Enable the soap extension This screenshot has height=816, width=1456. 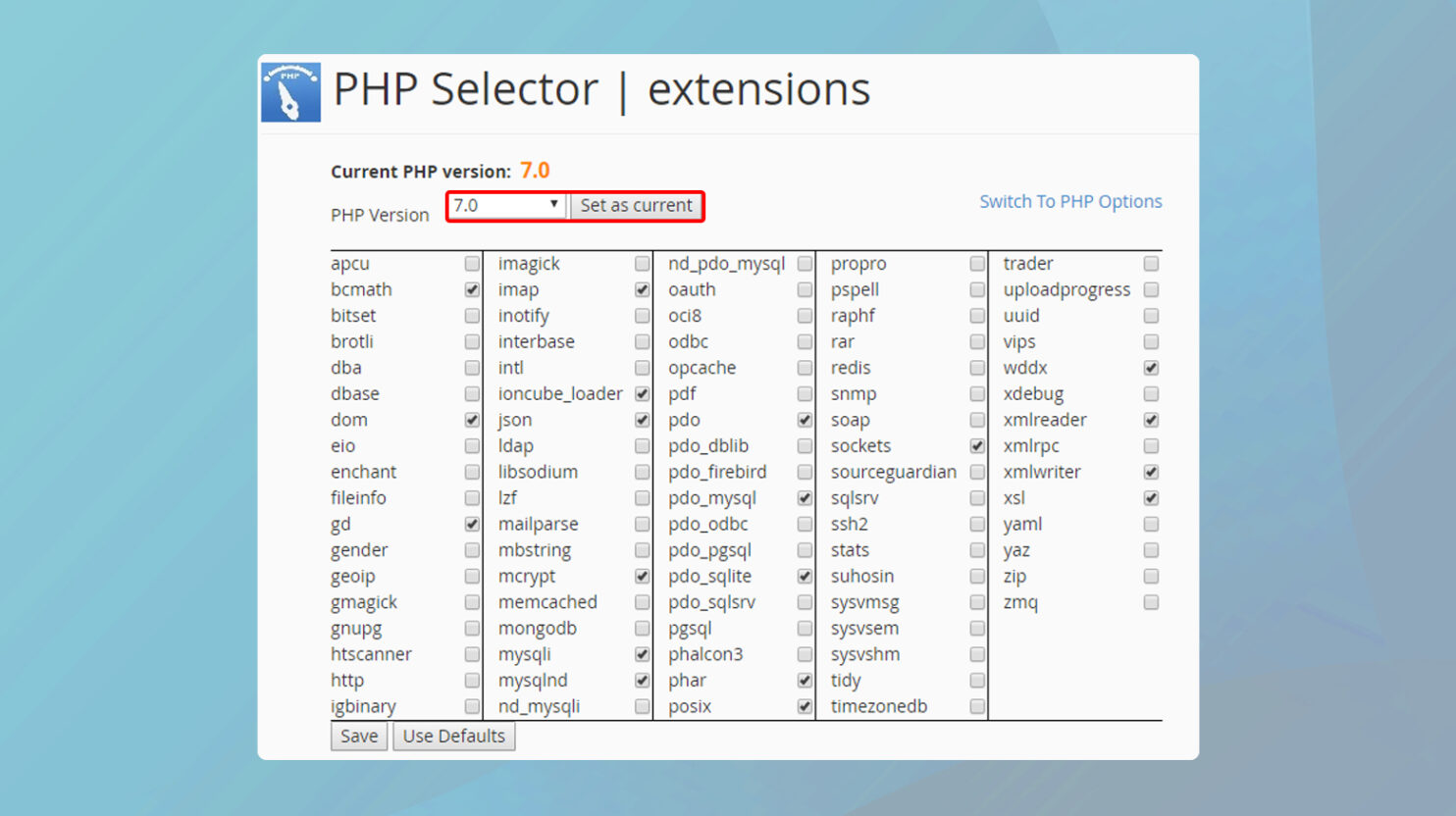(x=977, y=419)
